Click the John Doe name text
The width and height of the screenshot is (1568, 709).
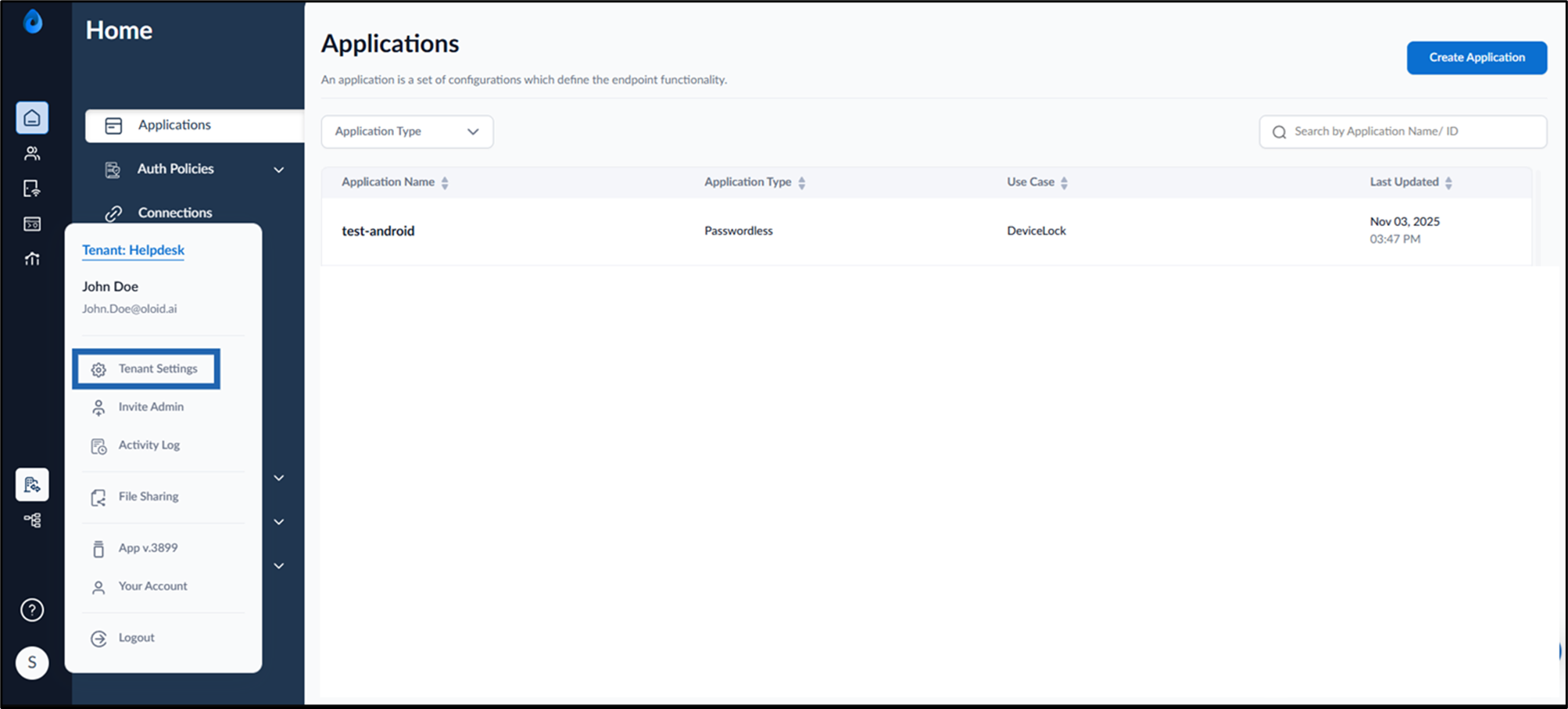click(110, 287)
